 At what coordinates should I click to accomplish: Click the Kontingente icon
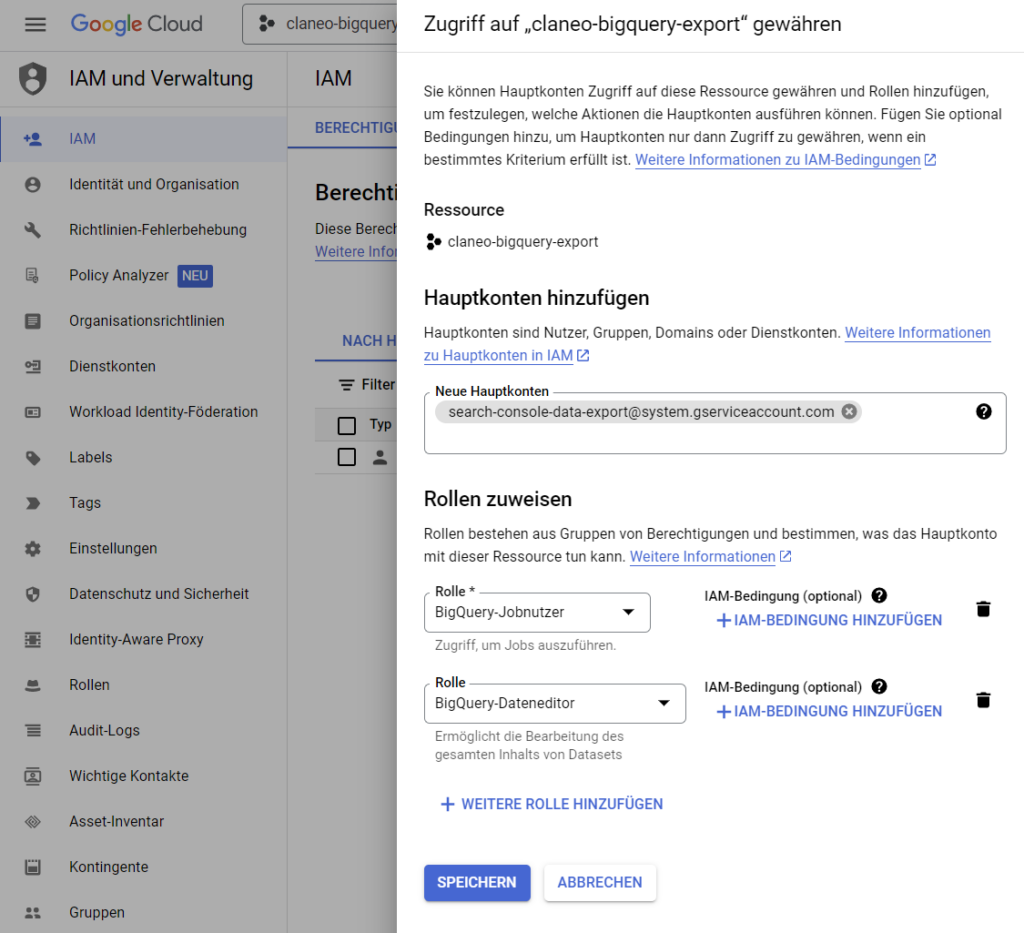[33, 868]
